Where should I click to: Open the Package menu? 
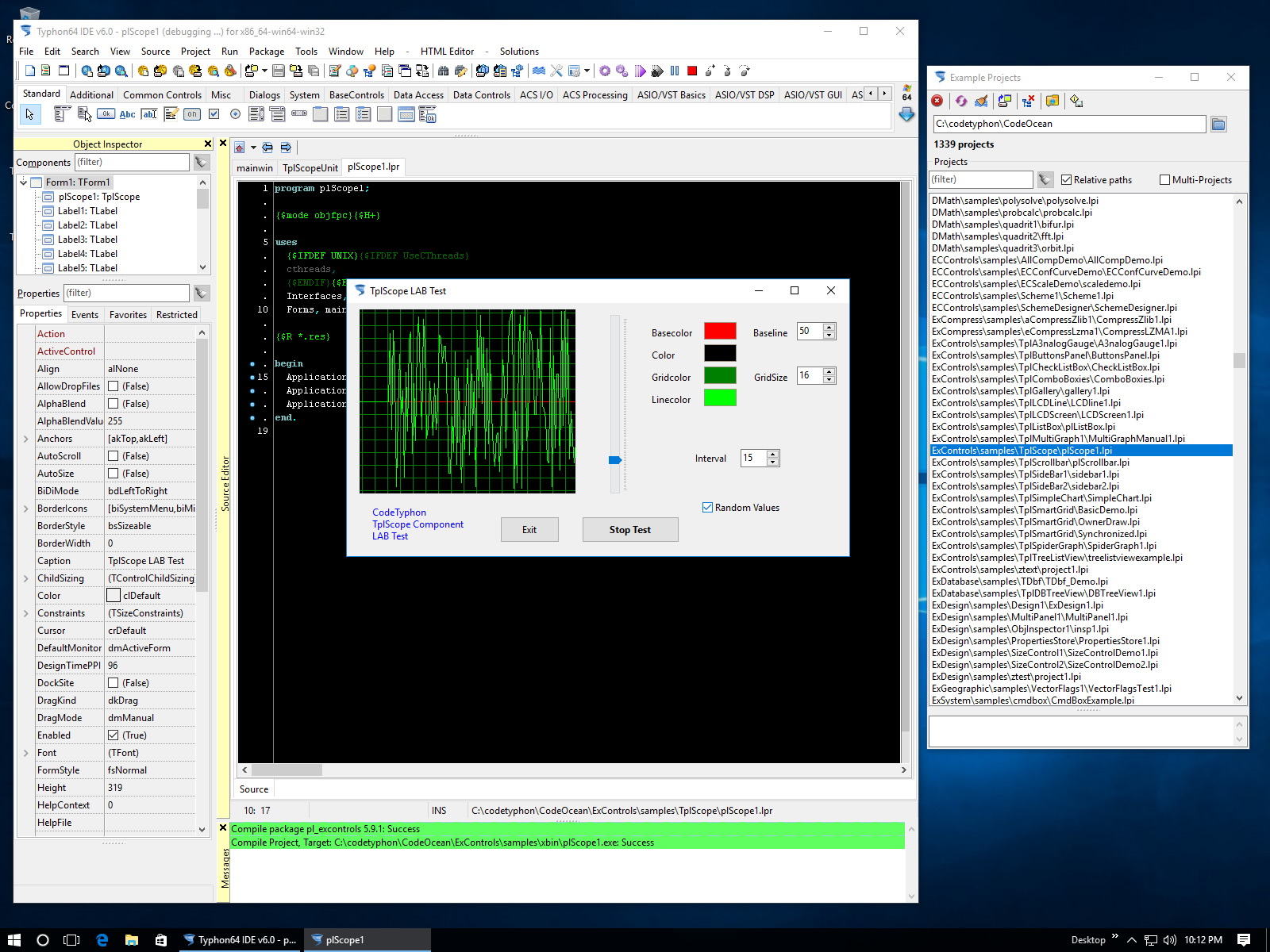[x=266, y=52]
